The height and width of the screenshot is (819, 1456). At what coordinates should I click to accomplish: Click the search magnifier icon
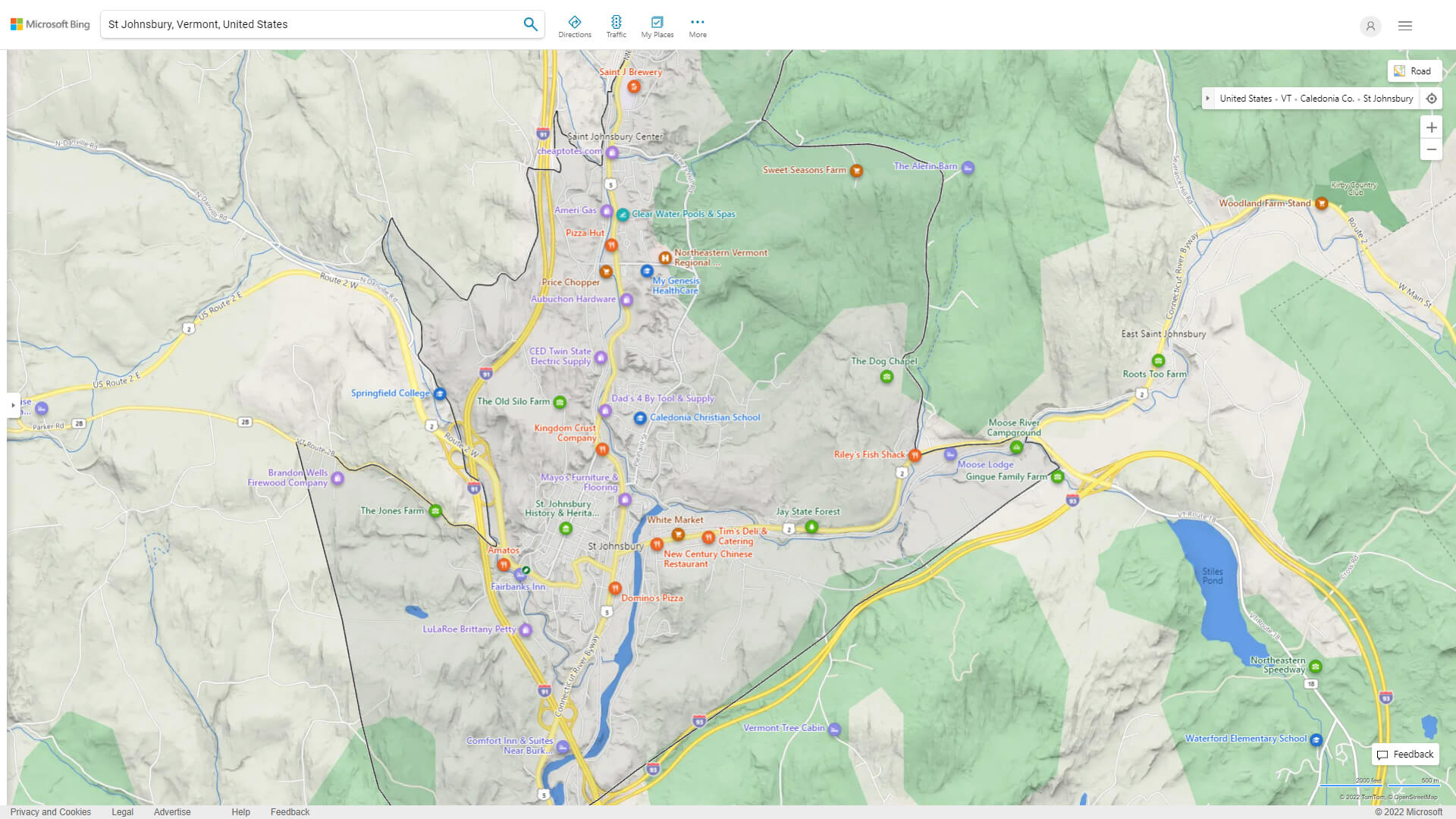pyautogui.click(x=530, y=24)
